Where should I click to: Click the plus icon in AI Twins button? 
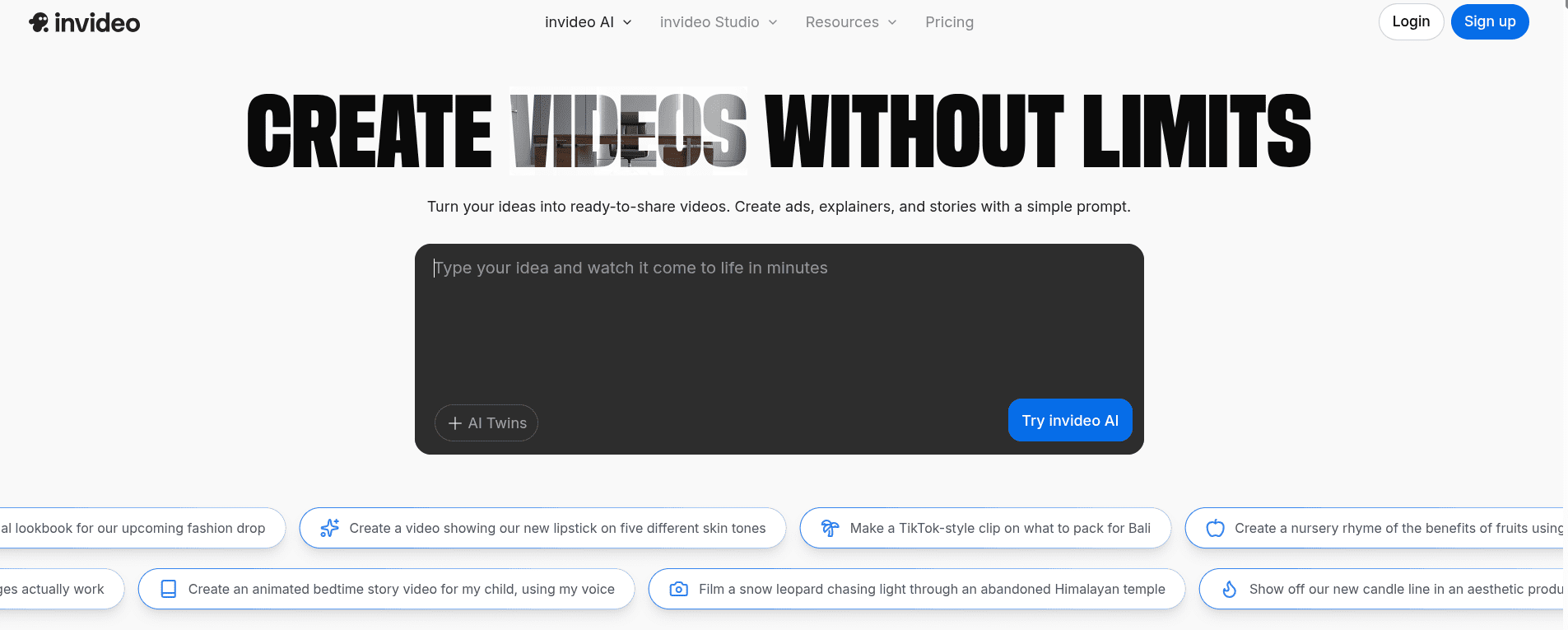tap(454, 423)
